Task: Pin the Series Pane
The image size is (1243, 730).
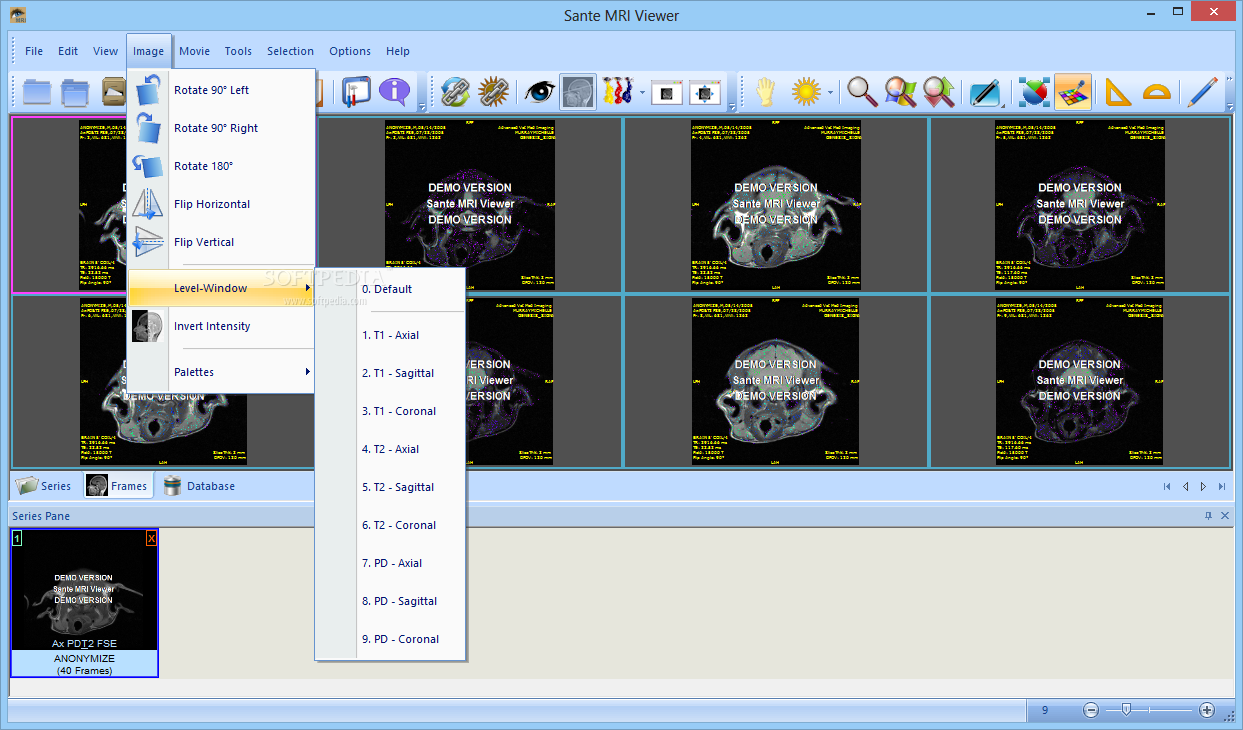Action: point(1208,516)
